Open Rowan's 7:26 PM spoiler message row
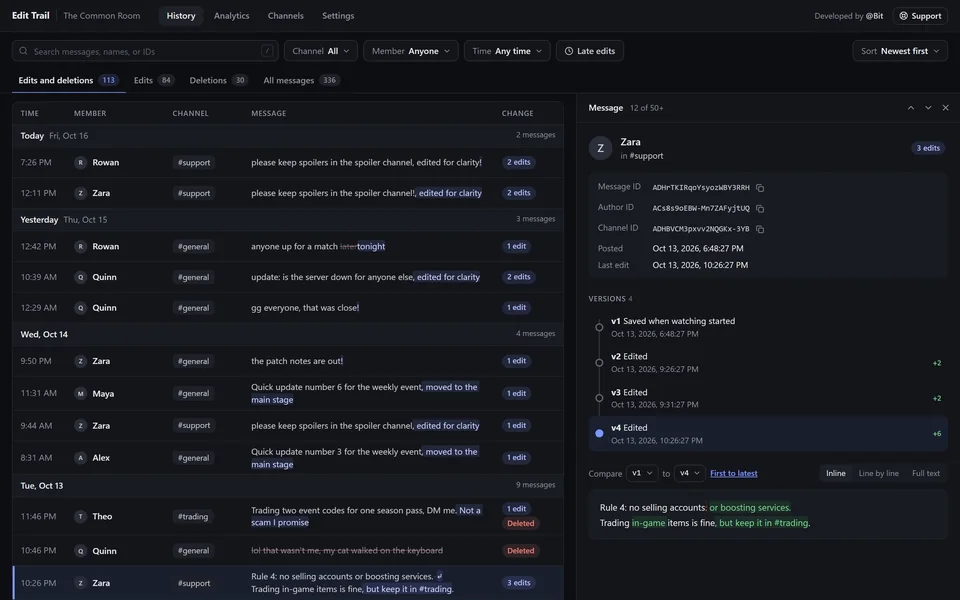 pyautogui.click(x=288, y=162)
